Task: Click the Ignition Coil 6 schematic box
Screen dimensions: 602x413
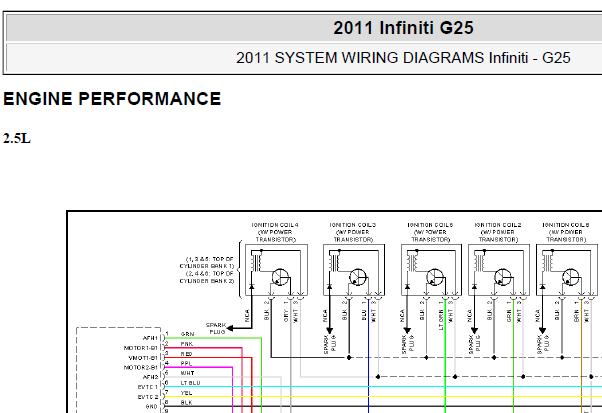Action: (567, 270)
